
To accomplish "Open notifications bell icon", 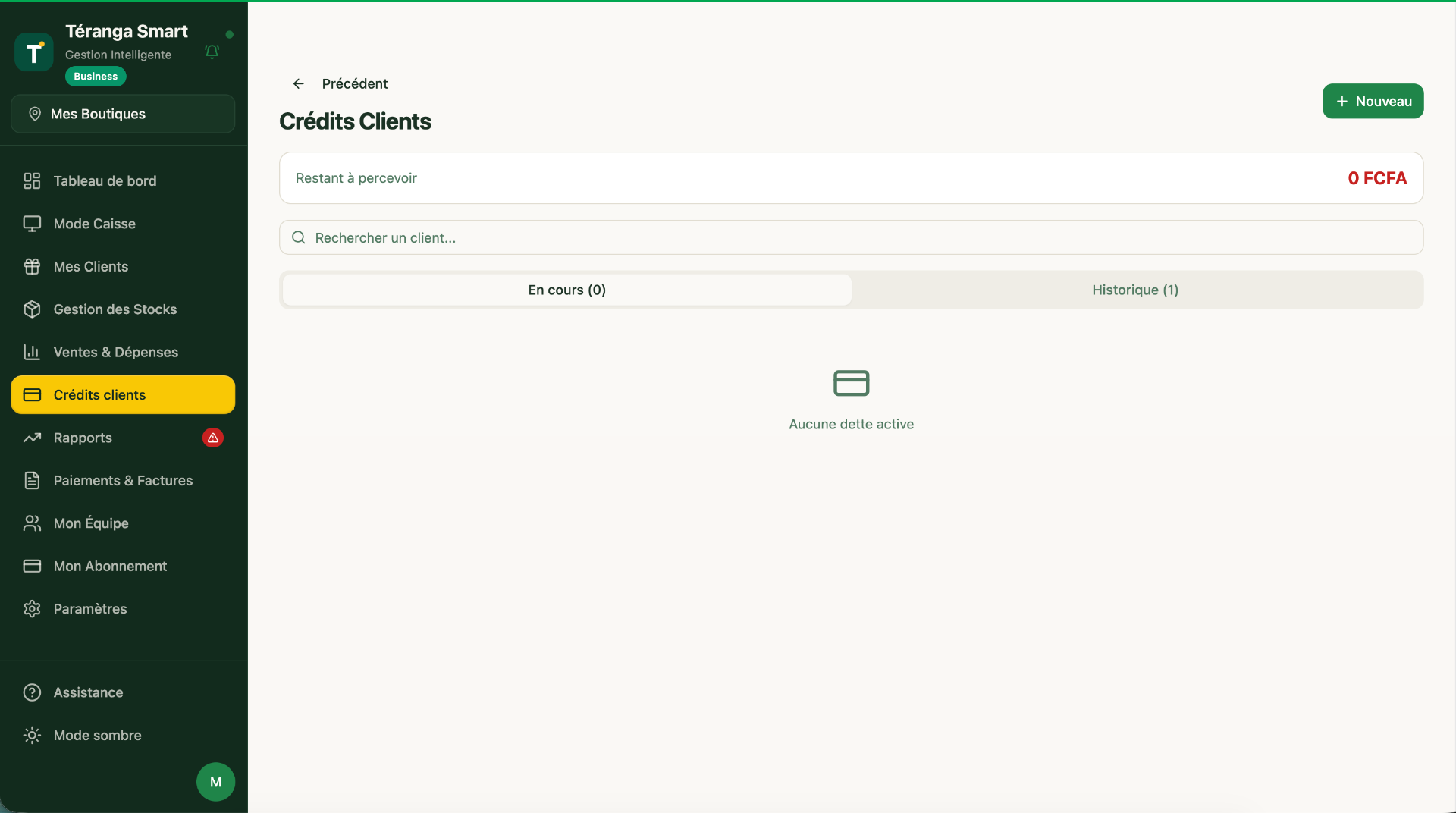I will (x=212, y=52).
